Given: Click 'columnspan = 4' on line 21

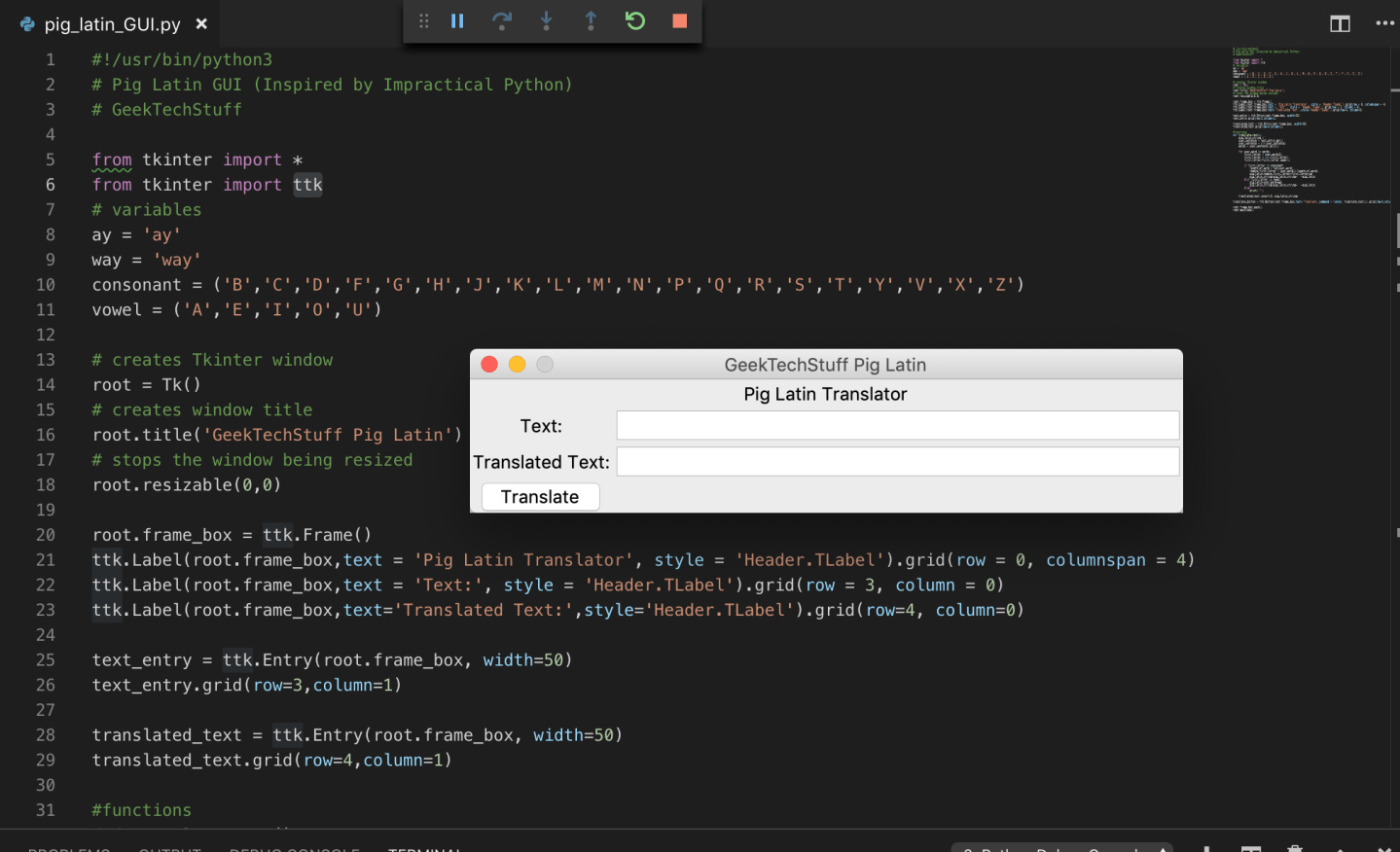Looking at the screenshot, I should 1115,560.
